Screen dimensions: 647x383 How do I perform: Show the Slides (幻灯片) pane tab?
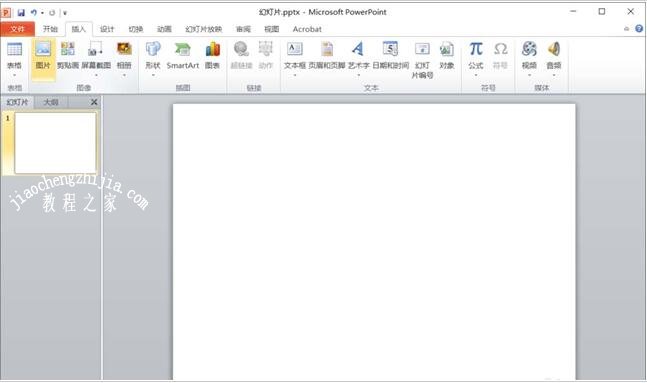(17, 102)
